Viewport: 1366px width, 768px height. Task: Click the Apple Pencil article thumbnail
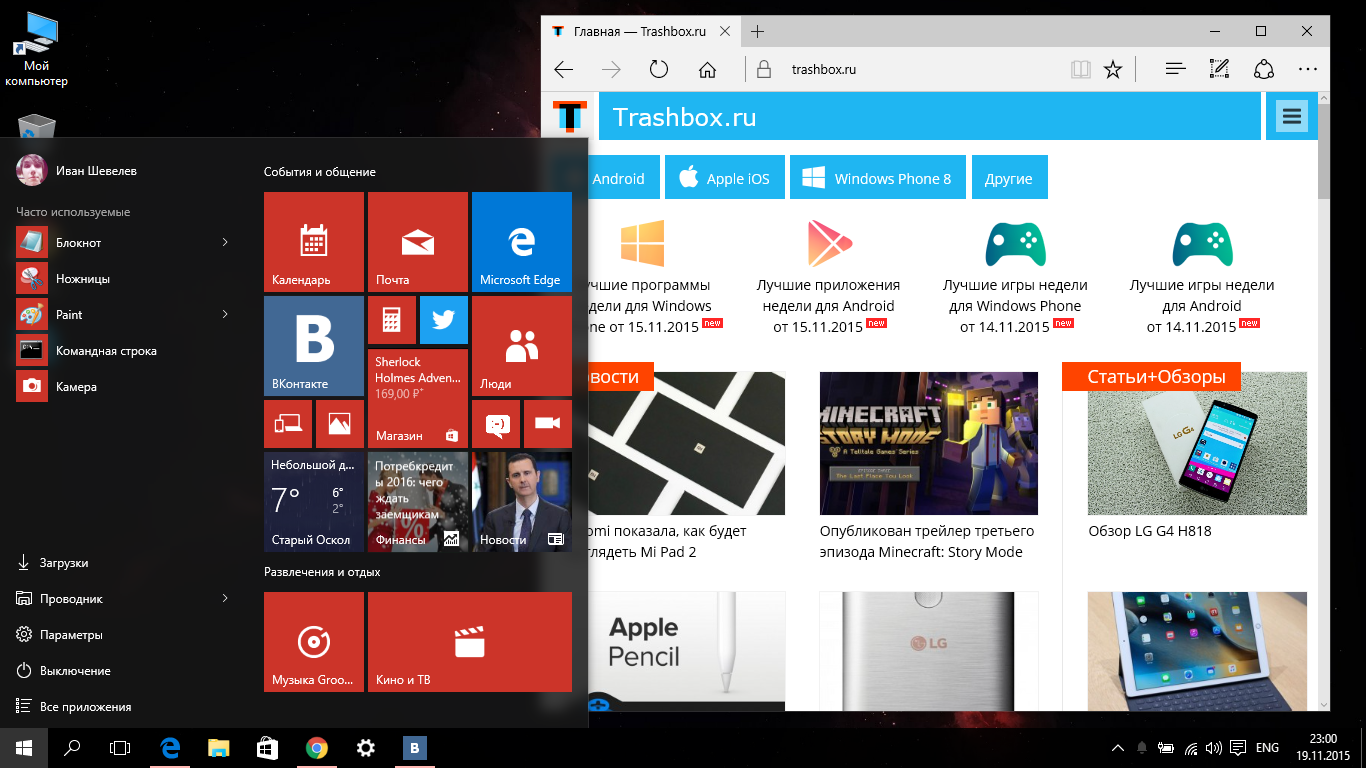687,651
